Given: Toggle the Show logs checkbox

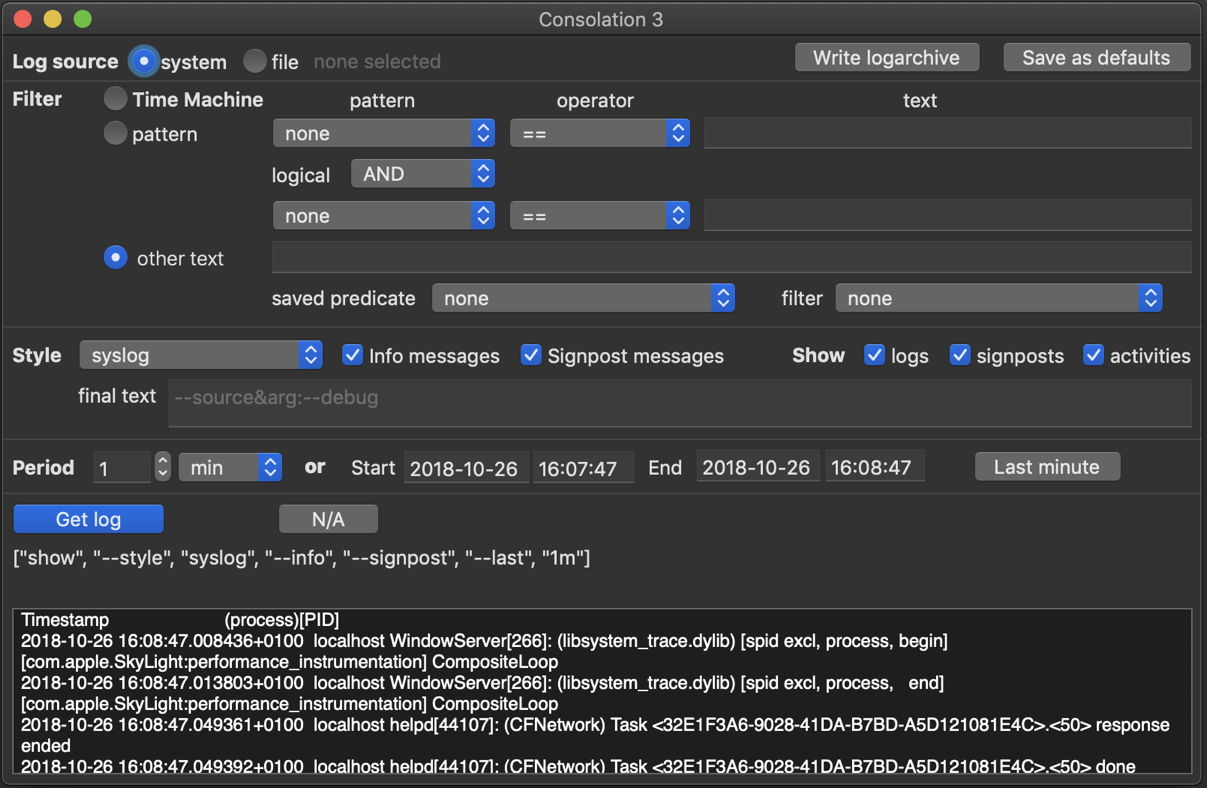Looking at the screenshot, I should point(874,356).
